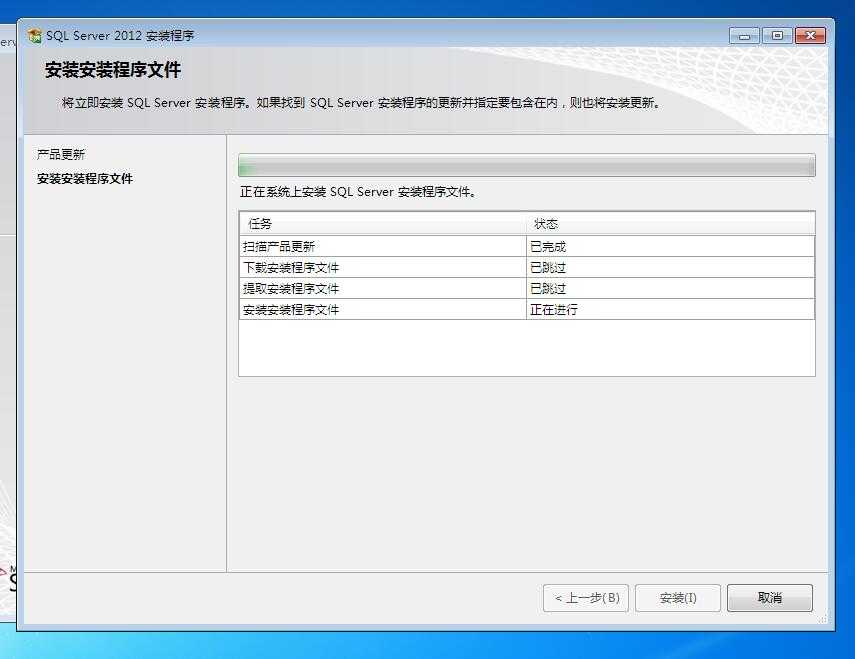Select the 扫描产品更新 task row
This screenshot has height=659, width=855.
click(x=527, y=246)
